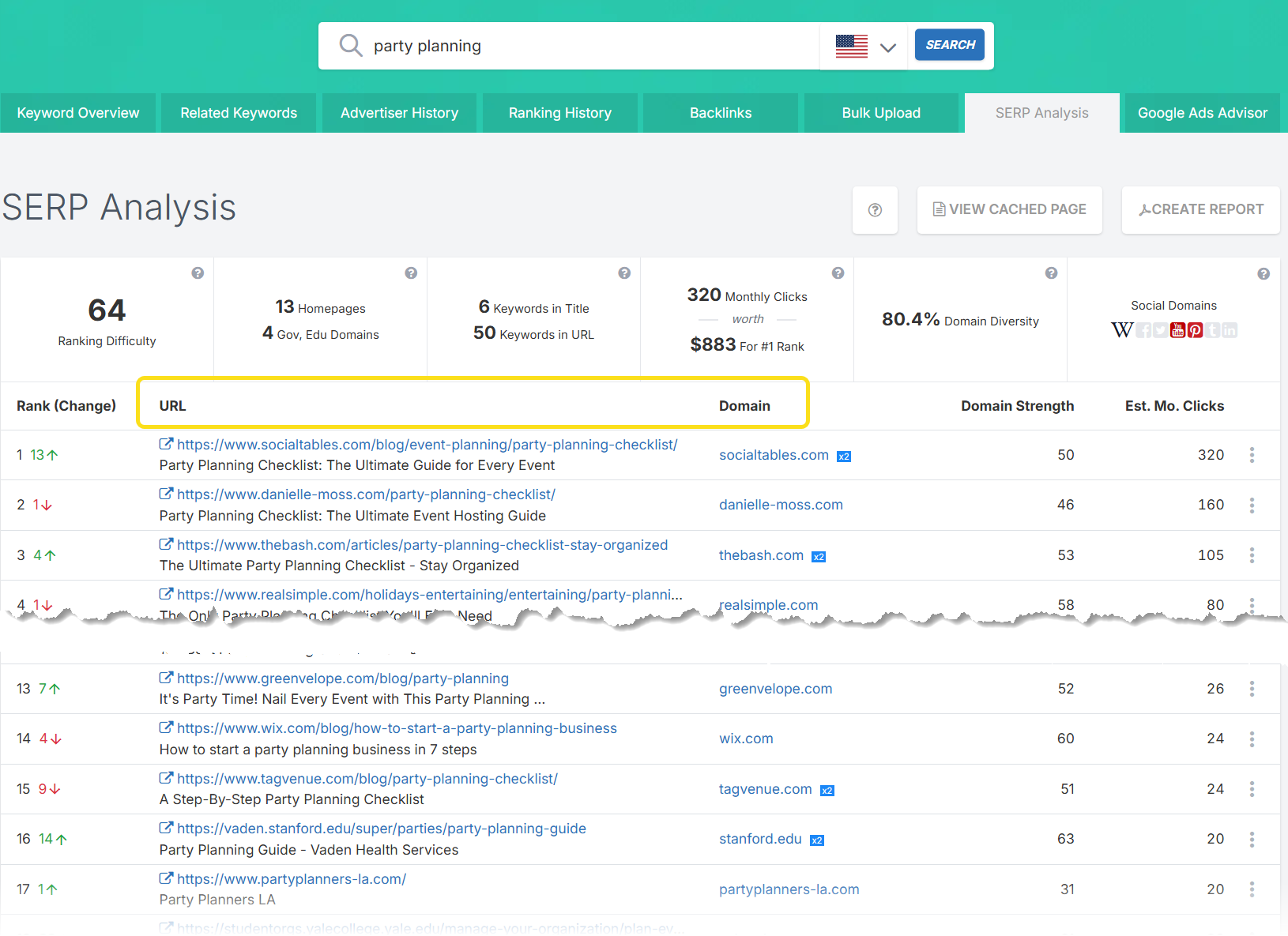
Task: Click greenvelope.com domain link
Action: pyautogui.click(x=775, y=689)
